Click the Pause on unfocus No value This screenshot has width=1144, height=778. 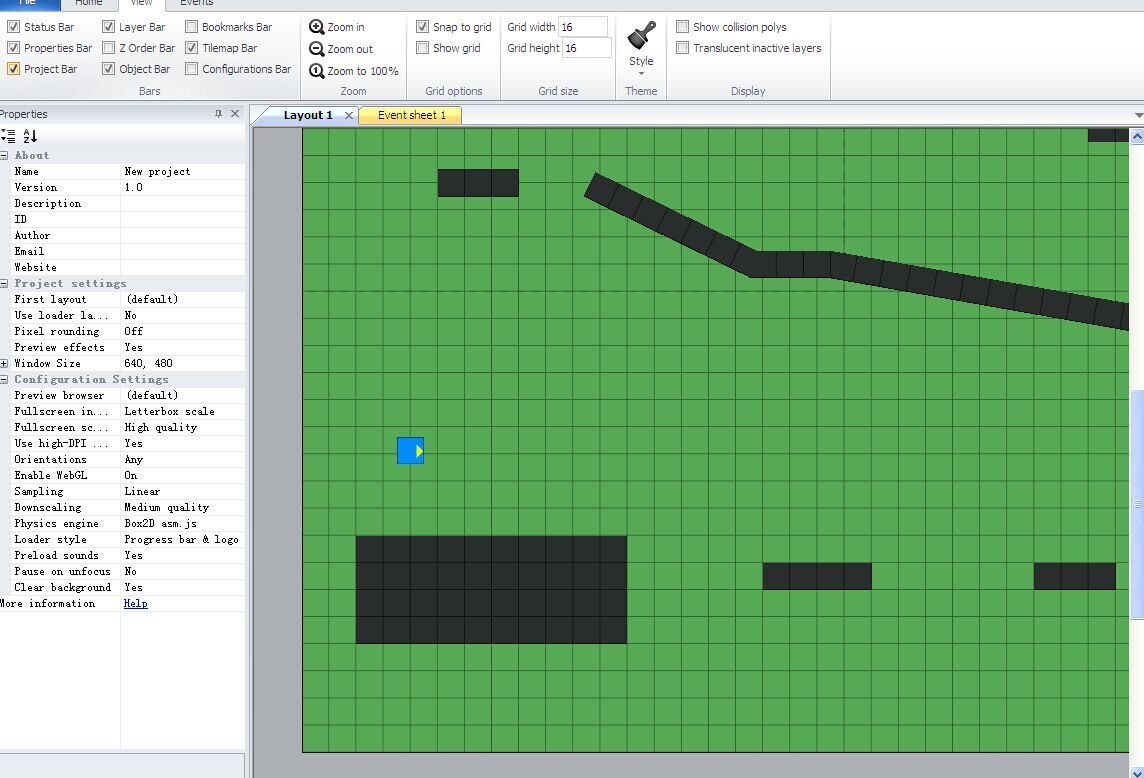(x=182, y=572)
